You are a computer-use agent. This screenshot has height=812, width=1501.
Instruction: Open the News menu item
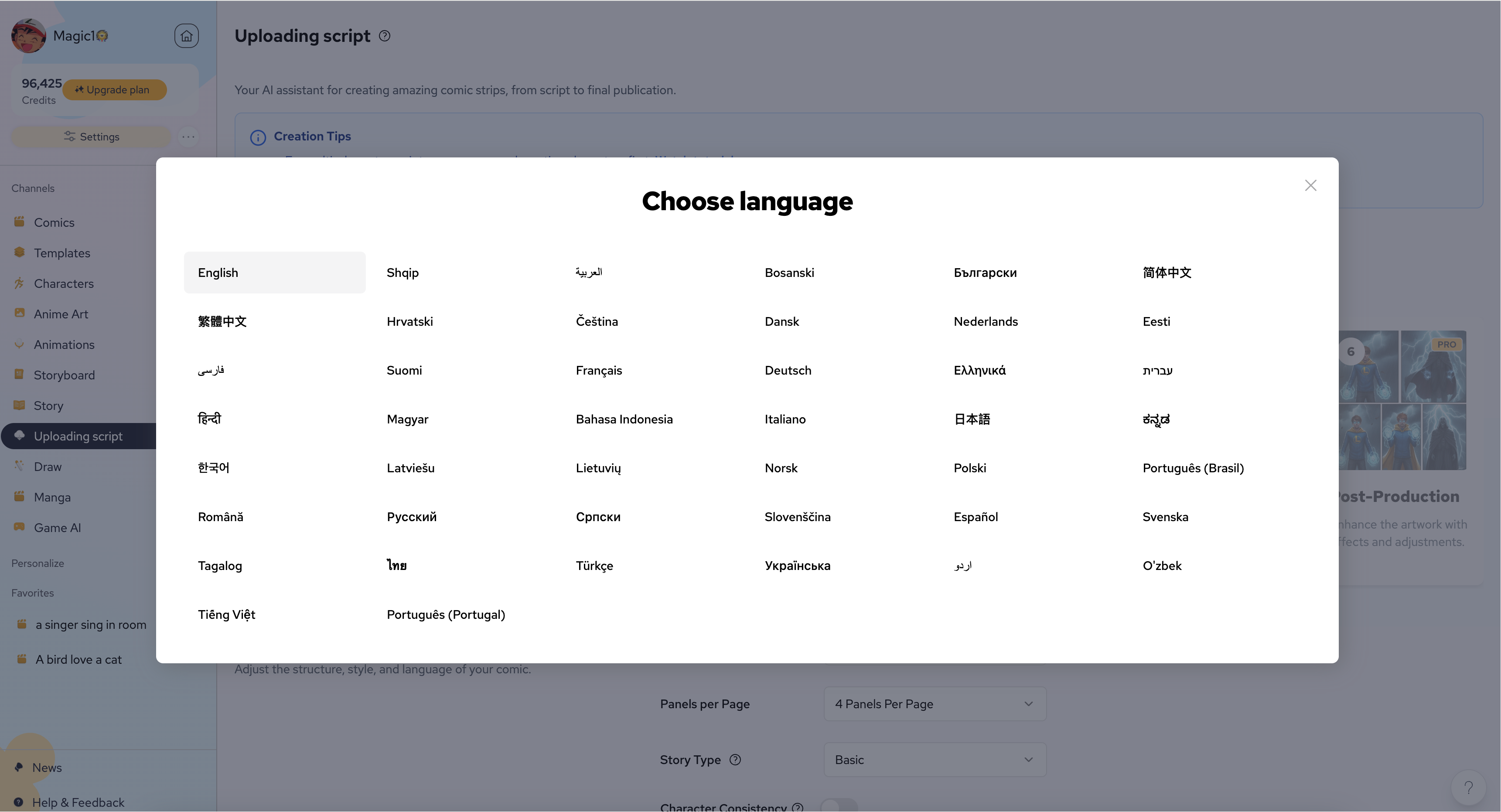click(x=46, y=767)
